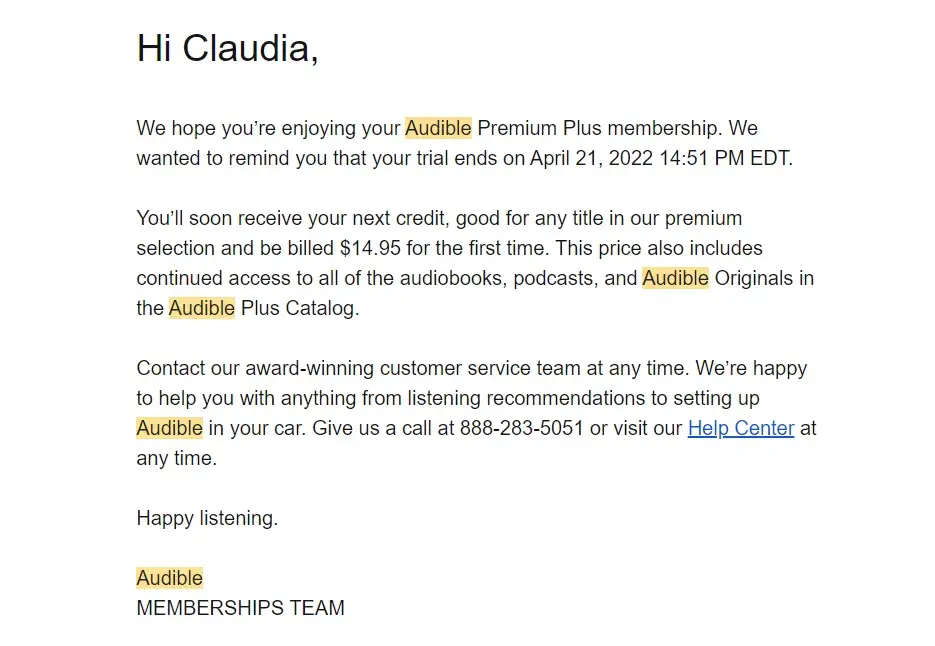935x646 pixels.
Task: Click highlighted Audible before "Plus Catalog"
Action: pyautogui.click(x=202, y=309)
